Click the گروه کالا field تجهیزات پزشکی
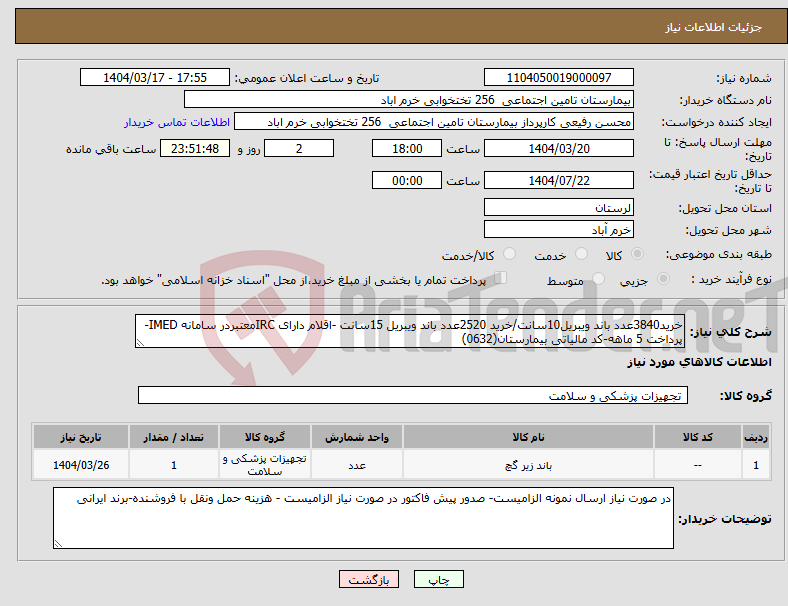Viewport: 788px width, 606px height. click(413, 395)
